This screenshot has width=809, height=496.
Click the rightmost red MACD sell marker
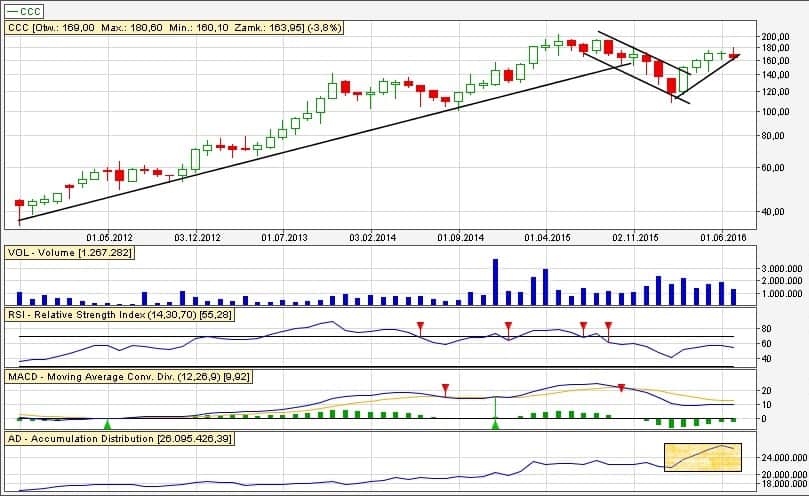621,388
